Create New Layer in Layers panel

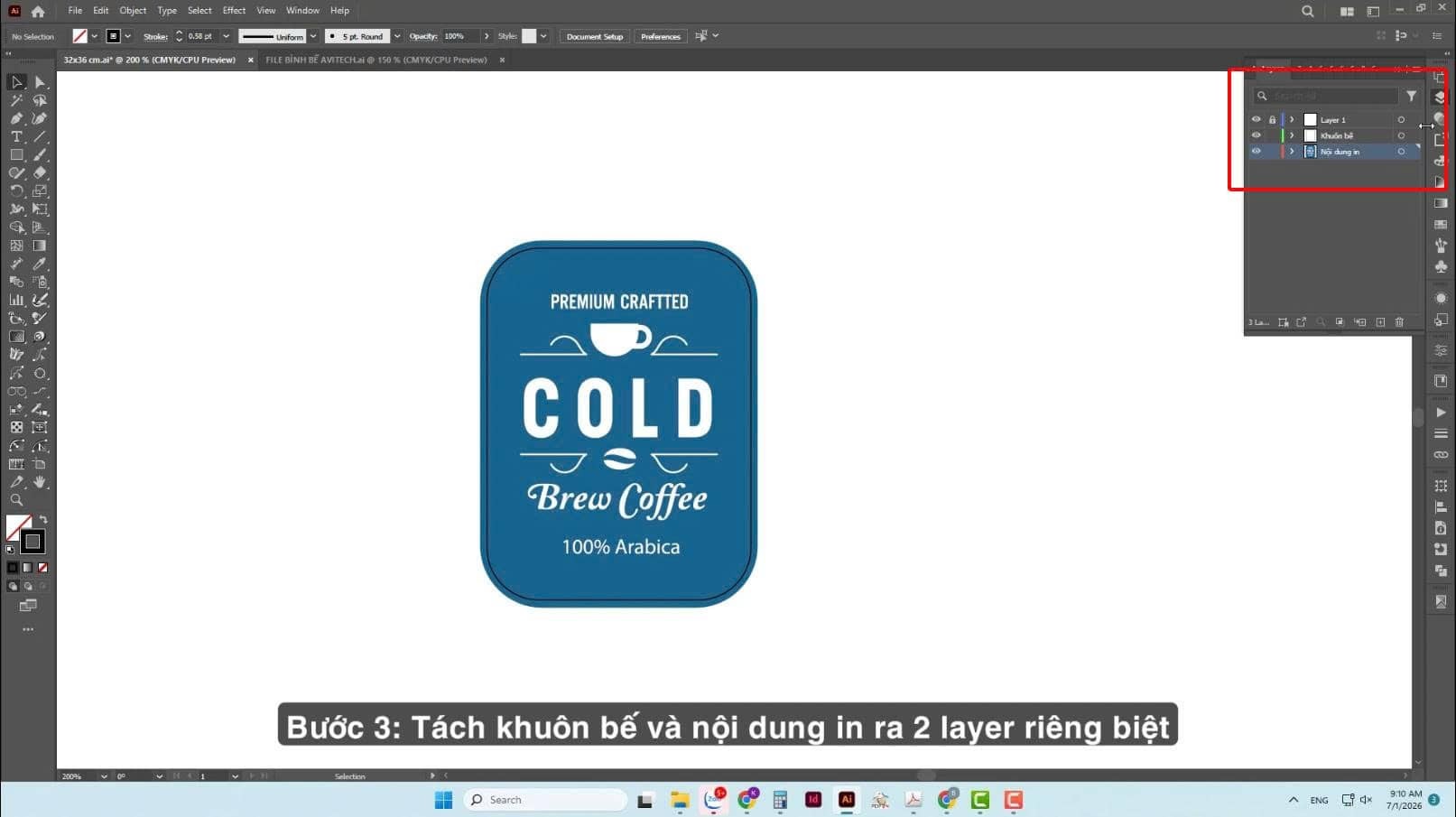pyautogui.click(x=1380, y=322)
